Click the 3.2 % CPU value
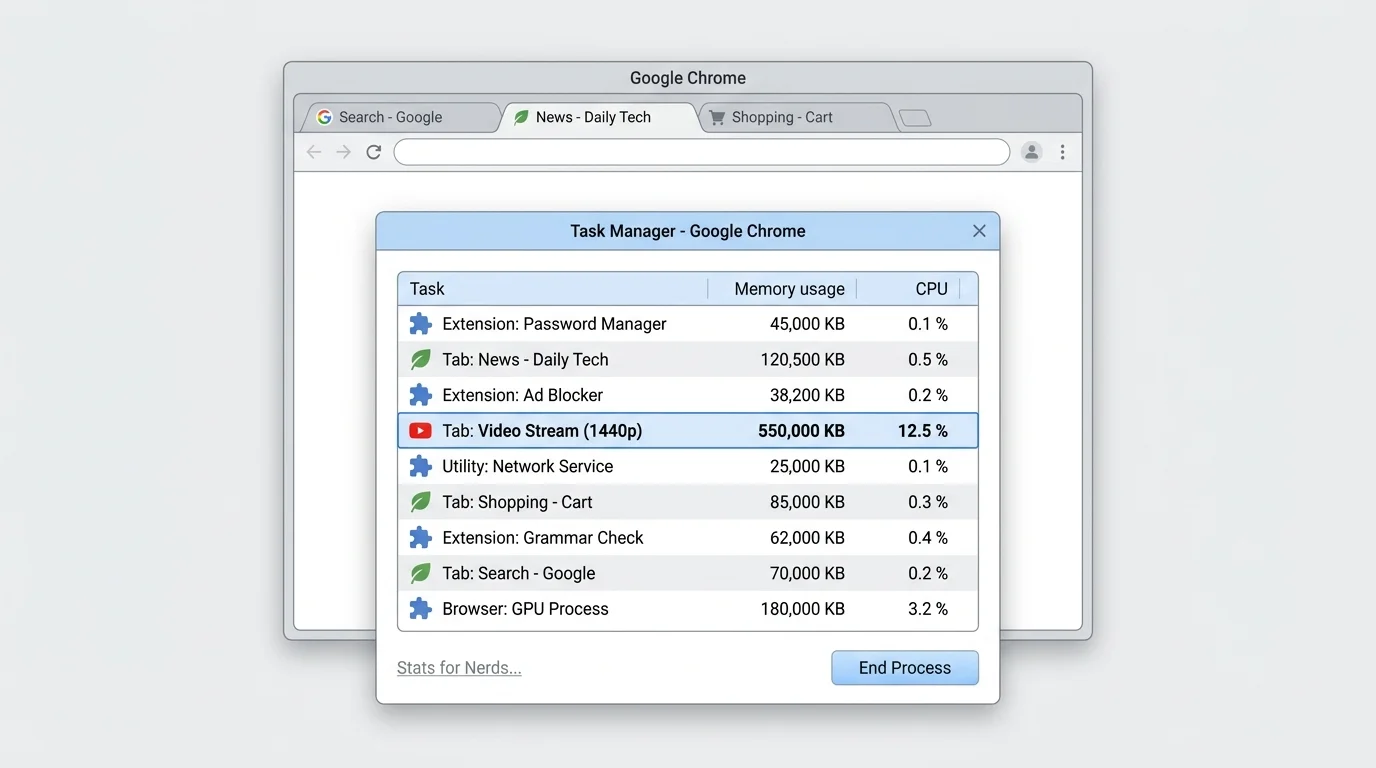 pyautogui.click(x=928, y=609)
